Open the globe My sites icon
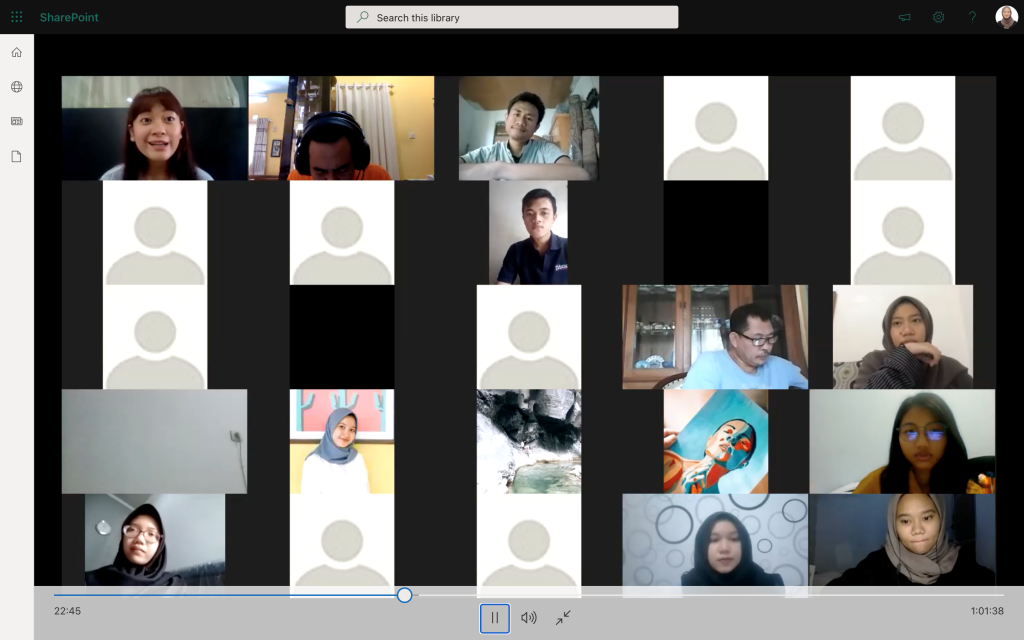1024x640 pixels. pos(17,87)
